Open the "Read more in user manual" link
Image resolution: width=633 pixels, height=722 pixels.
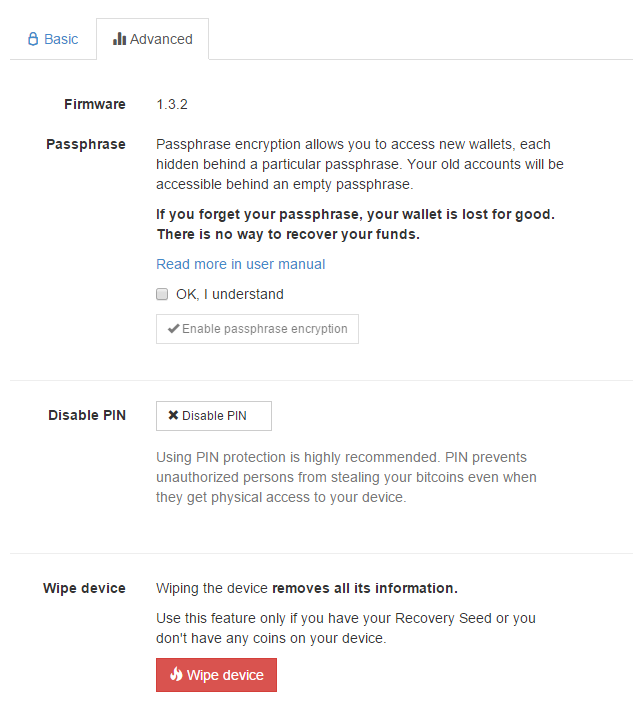click(240, 264)
